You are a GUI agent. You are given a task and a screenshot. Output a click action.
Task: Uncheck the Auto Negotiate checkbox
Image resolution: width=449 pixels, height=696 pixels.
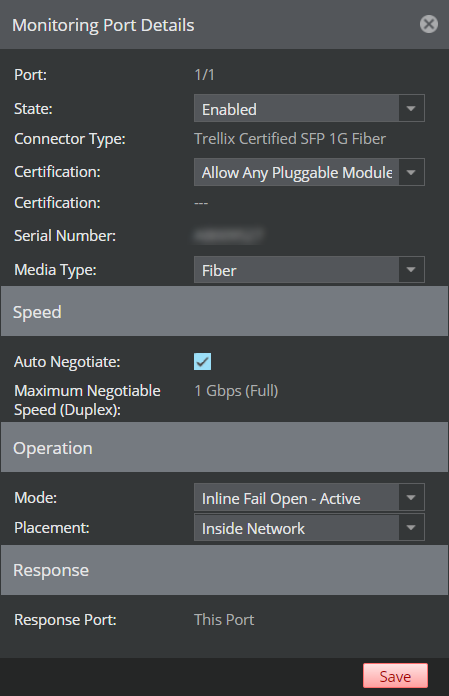[x=202, y=362]
